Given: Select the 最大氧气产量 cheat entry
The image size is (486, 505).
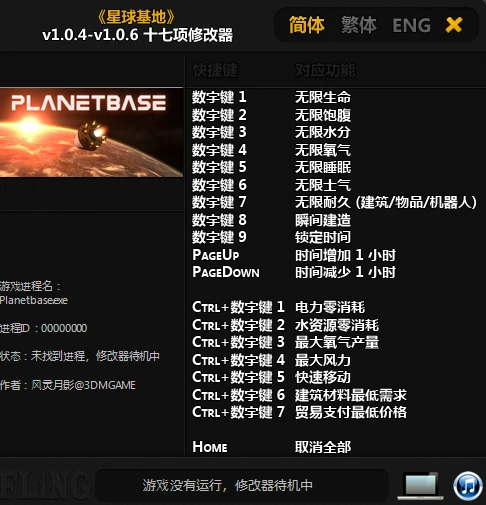Looking at the screenshot, I should 337,342.
